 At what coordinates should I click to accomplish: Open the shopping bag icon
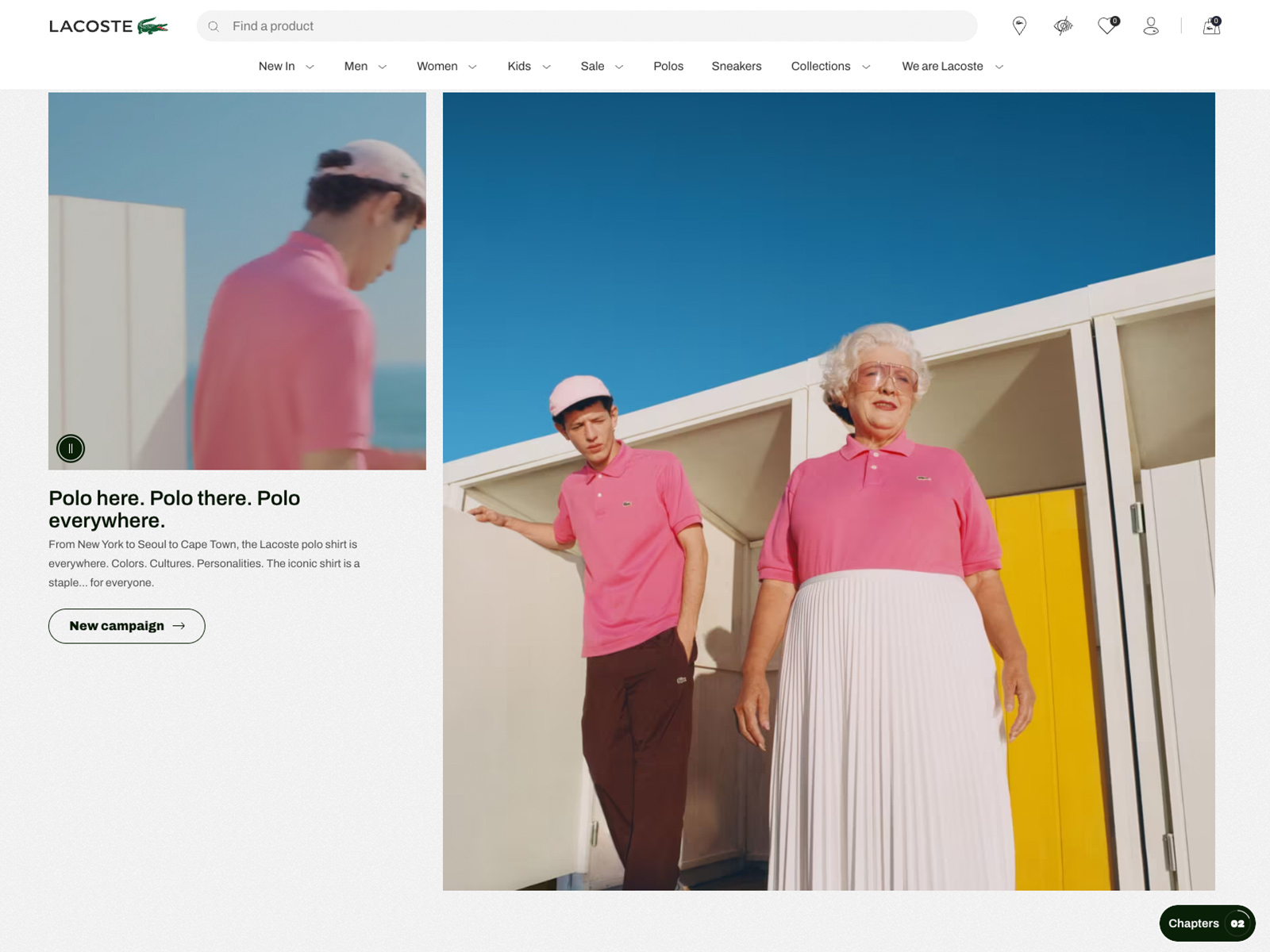(1211, 26)
